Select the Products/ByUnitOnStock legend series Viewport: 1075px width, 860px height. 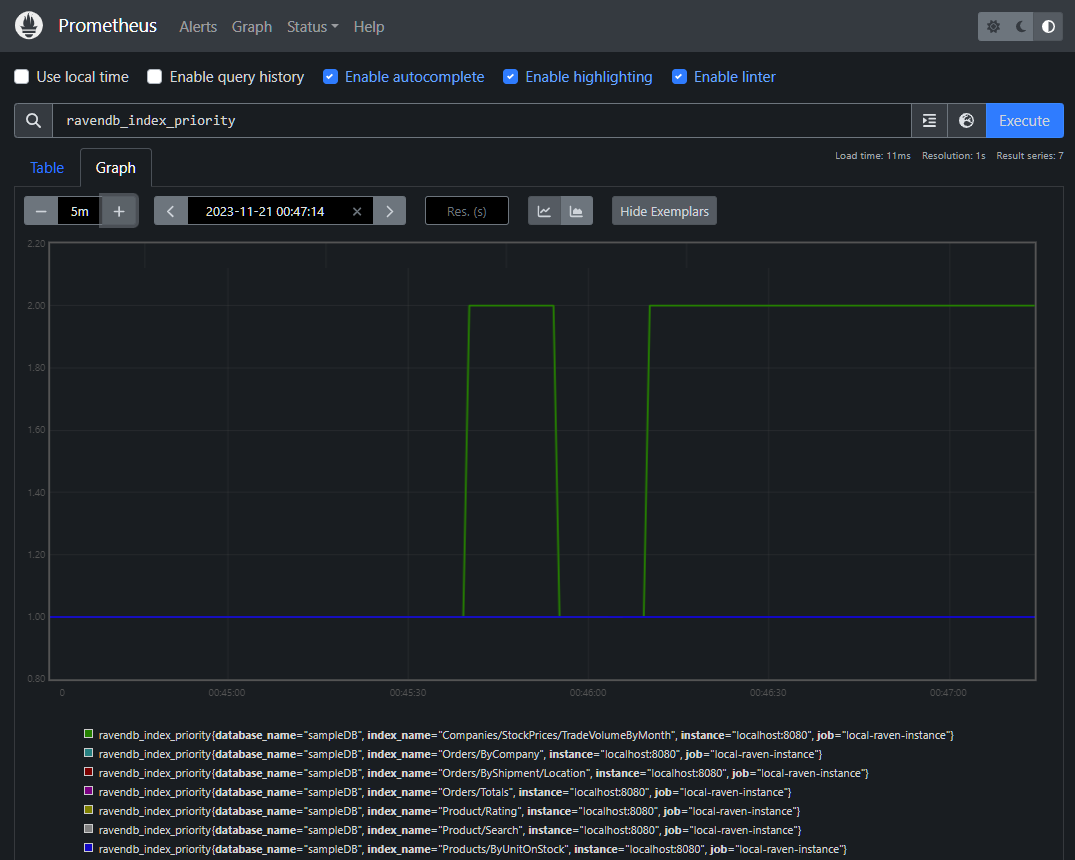[472, 849]
